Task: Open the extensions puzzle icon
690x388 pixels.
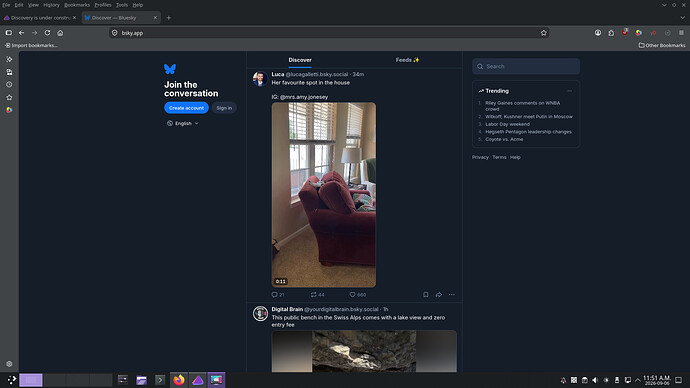Action: coord(611,33)
